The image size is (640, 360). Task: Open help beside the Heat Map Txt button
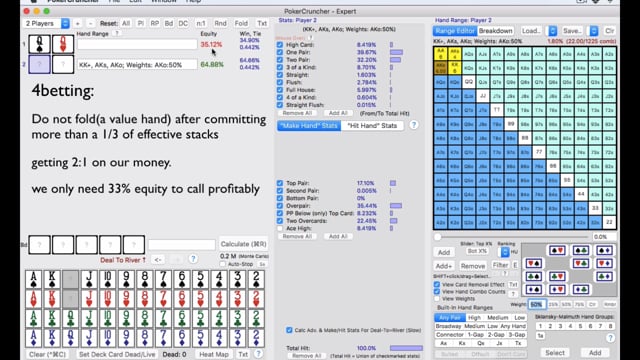point(258,354)
